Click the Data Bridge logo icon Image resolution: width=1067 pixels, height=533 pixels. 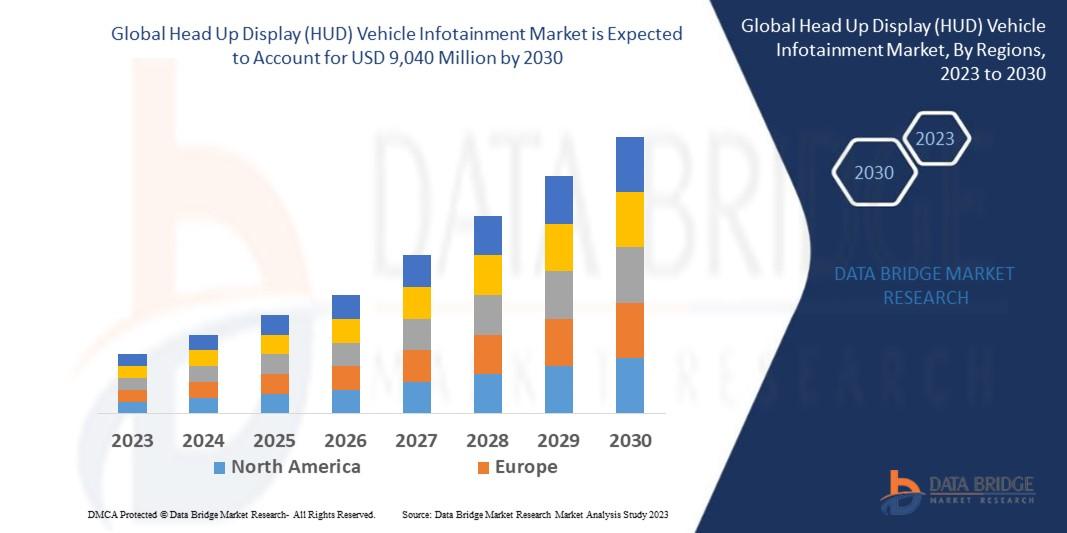pos(901,491)
